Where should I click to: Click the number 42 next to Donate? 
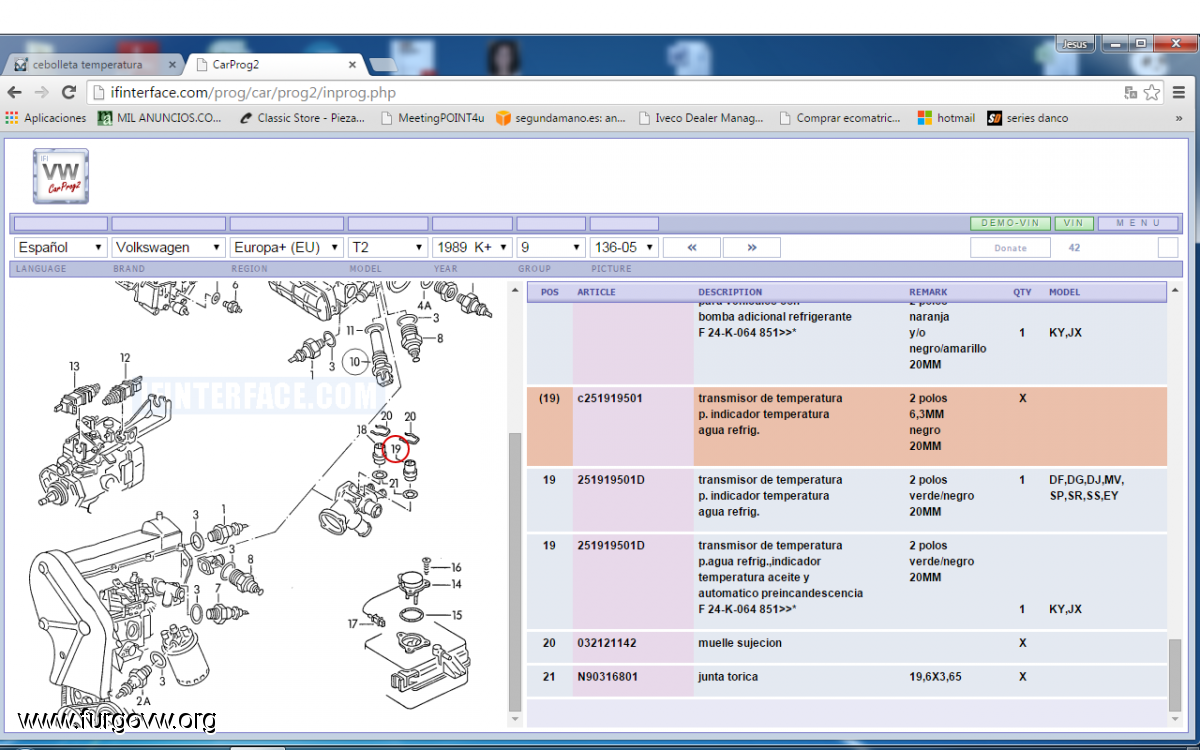(x=1074, y=248)
